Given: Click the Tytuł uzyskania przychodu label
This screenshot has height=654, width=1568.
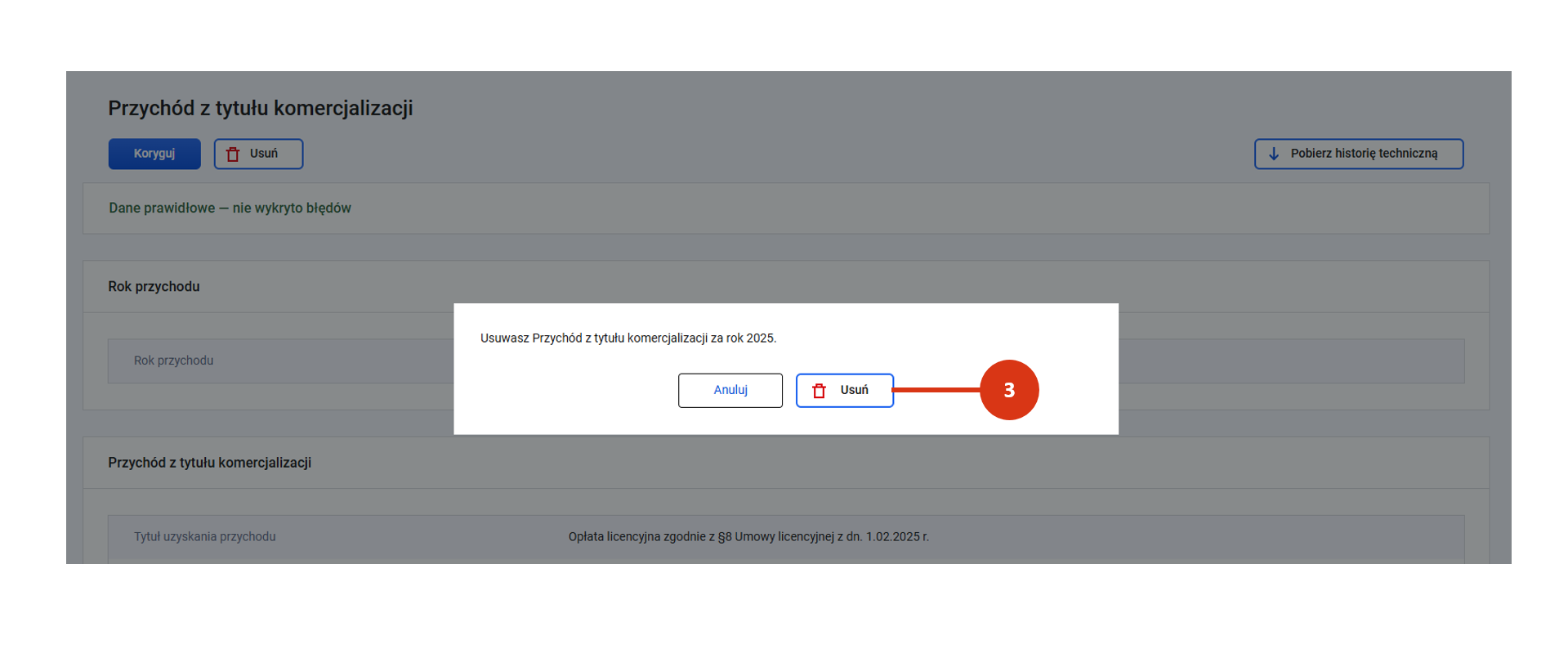Looking at the screenshot, I should pyautogui.click(x=204, y=536).
